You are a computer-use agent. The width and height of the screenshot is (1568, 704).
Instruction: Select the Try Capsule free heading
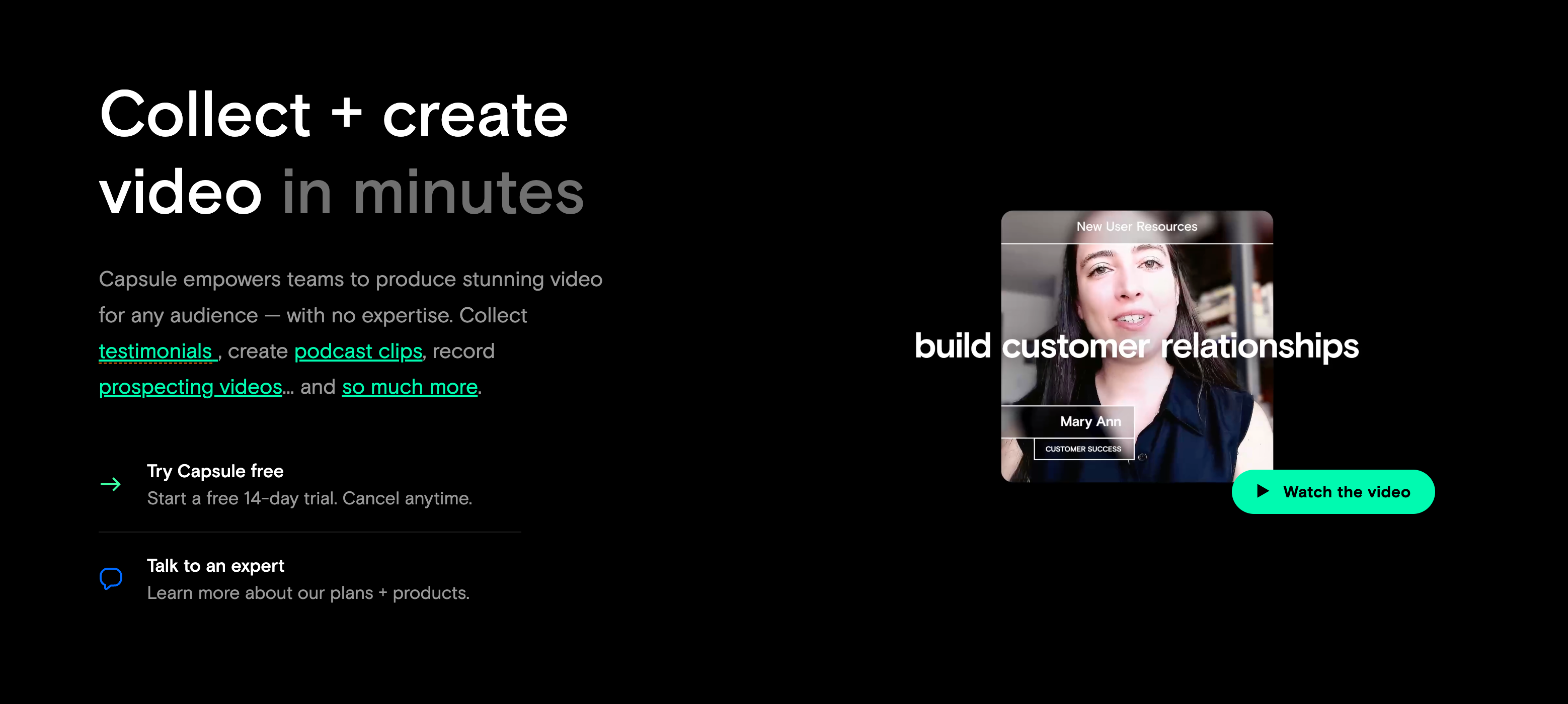pyautogui.click(x=215, y=471)
